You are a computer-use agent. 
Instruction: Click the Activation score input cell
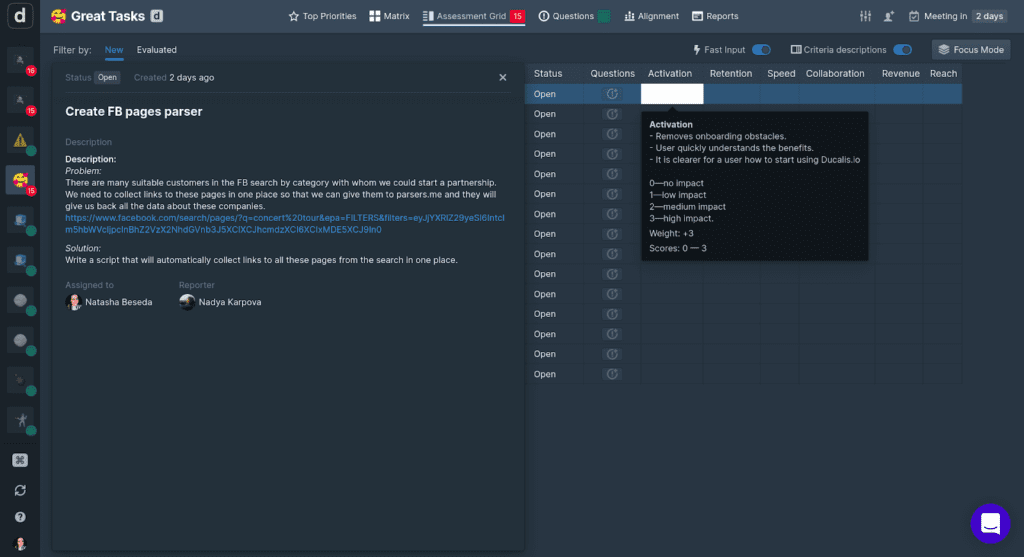click(x=672, y=94)
